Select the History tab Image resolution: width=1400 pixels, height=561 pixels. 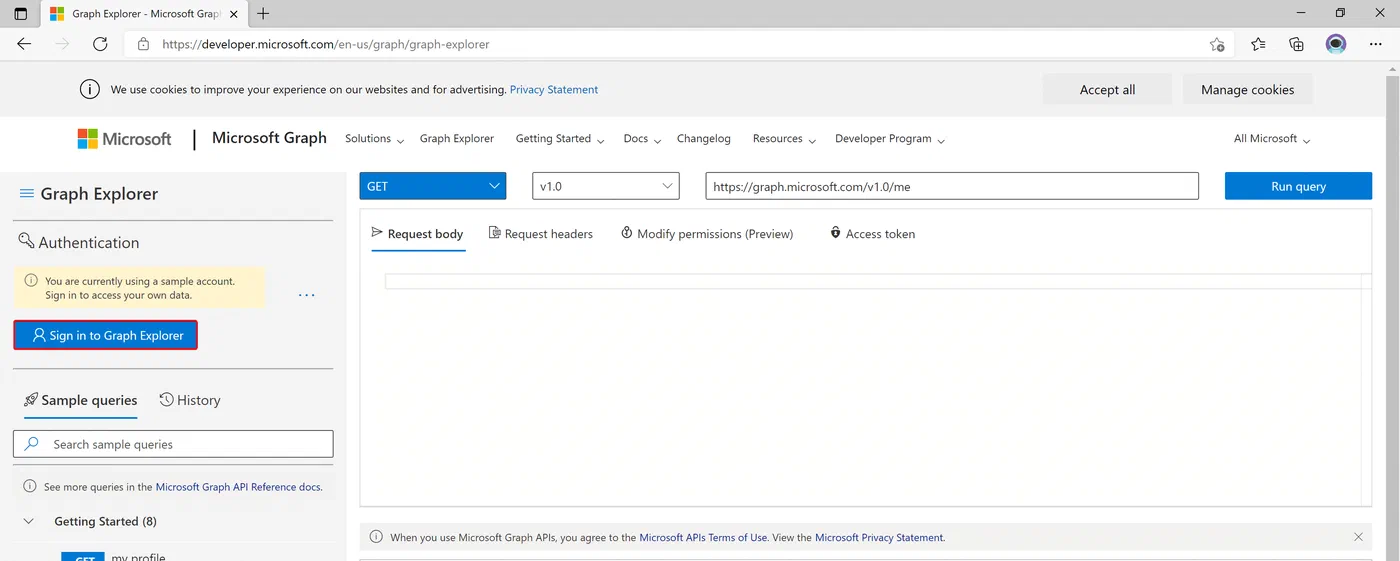(190, 400)
